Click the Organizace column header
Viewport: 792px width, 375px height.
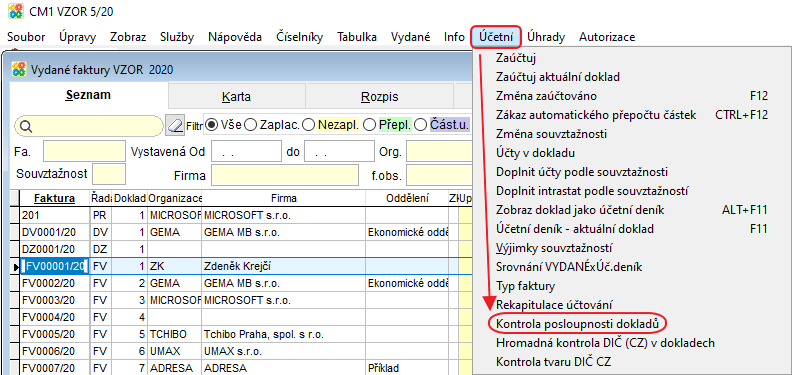175,198
